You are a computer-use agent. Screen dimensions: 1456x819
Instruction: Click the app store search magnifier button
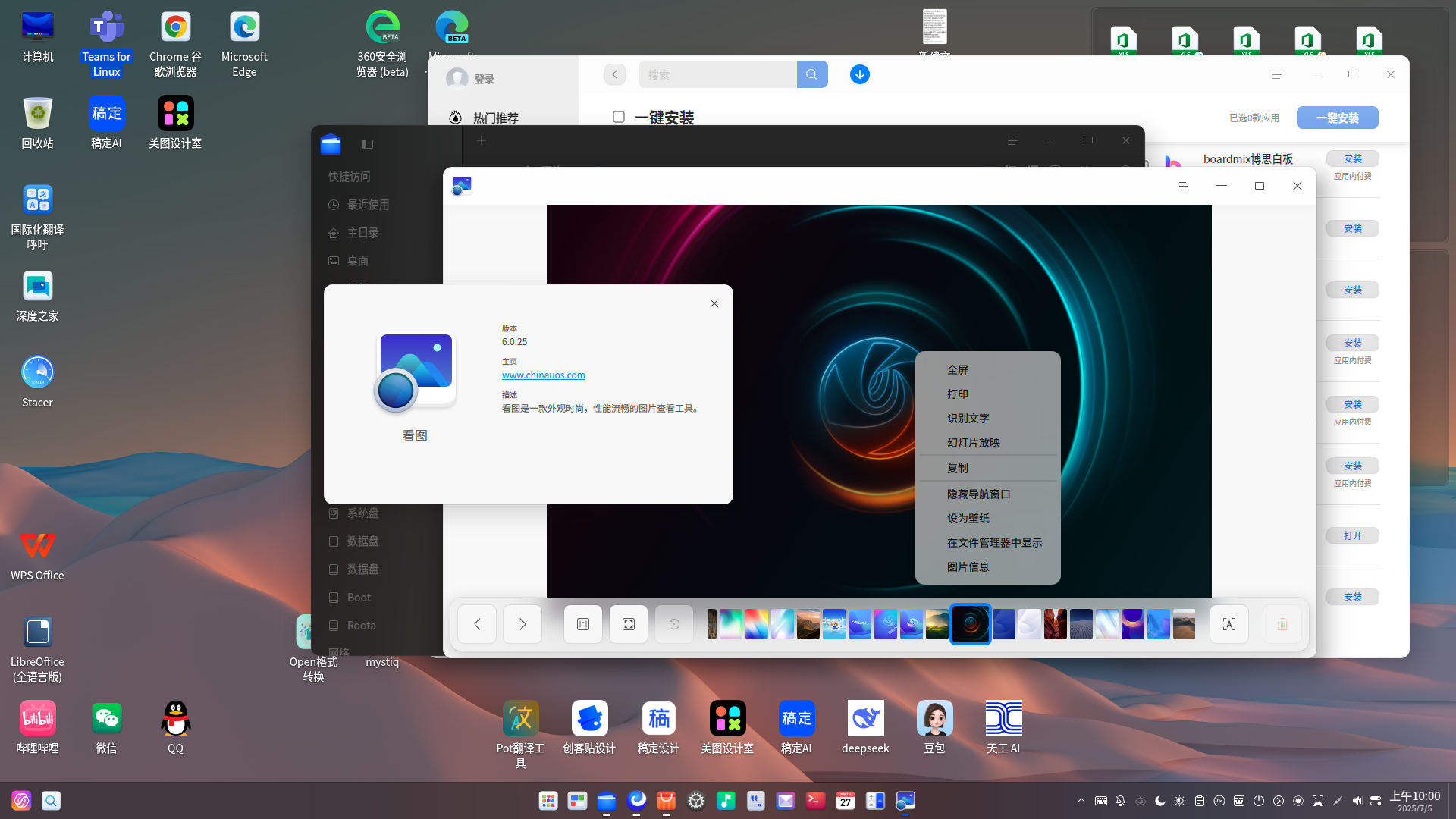tap(811, 74)
